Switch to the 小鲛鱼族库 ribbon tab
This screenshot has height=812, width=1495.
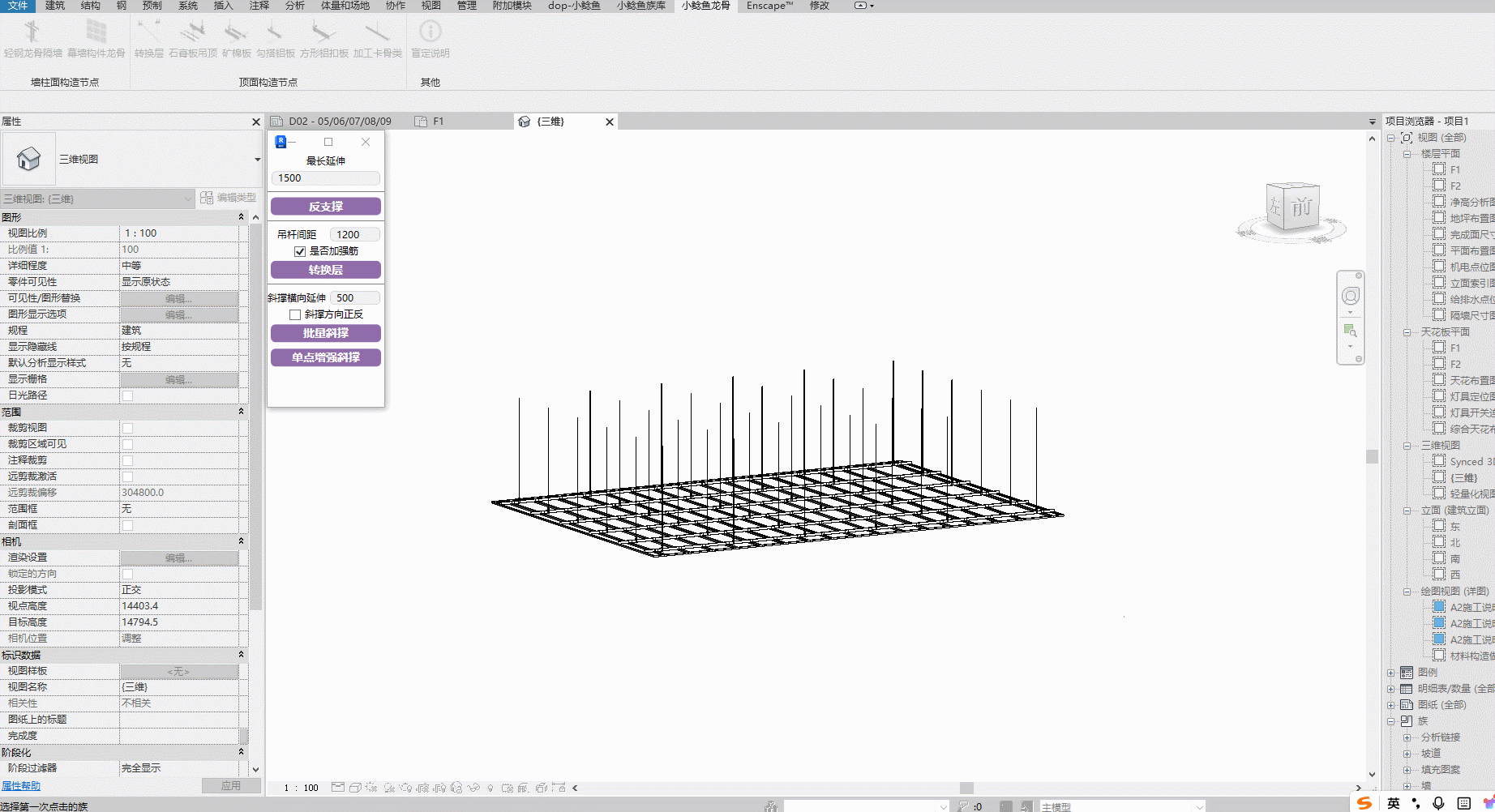[640, 6]
